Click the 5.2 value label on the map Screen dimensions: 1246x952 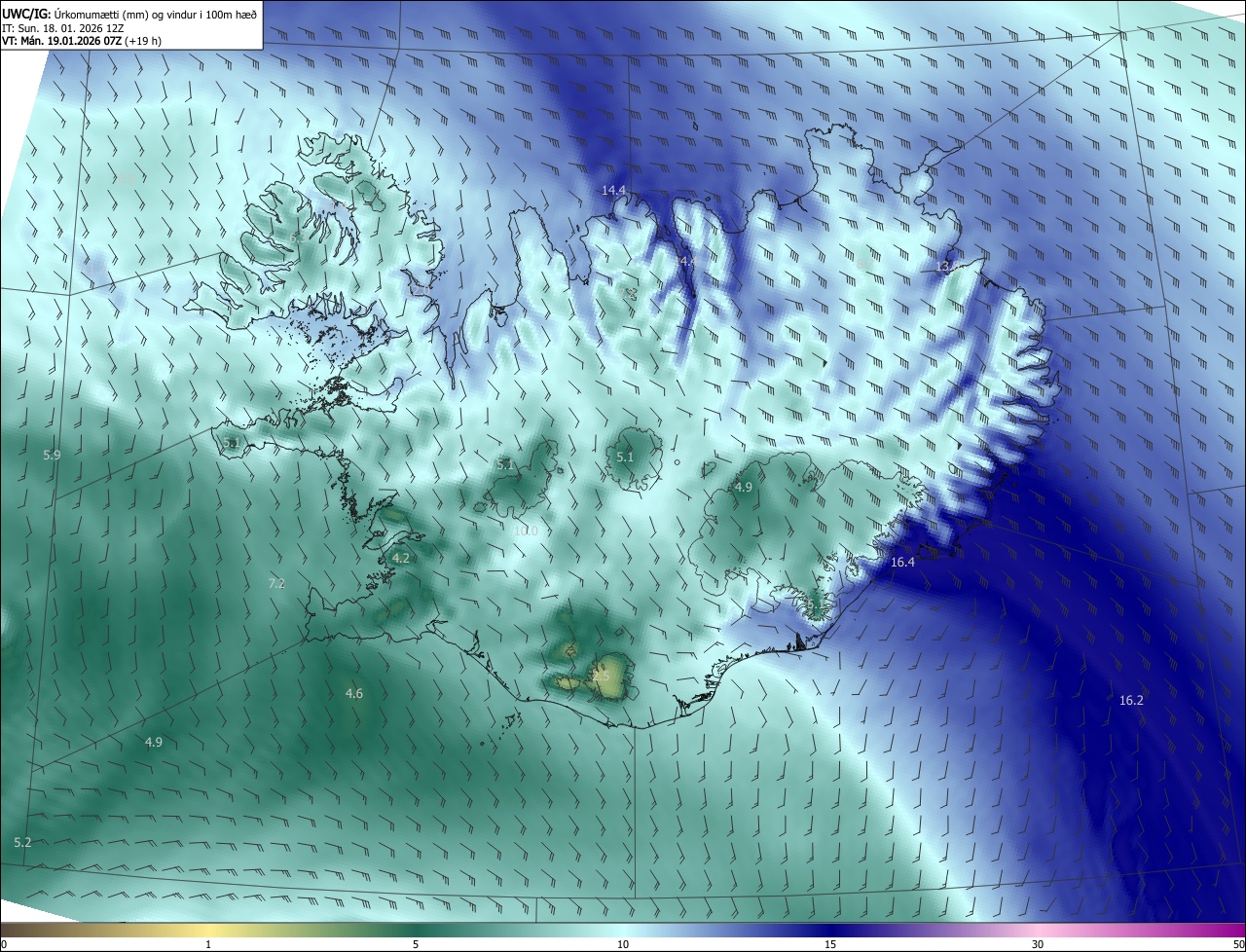pyautogui.click(x=23, y=842)
